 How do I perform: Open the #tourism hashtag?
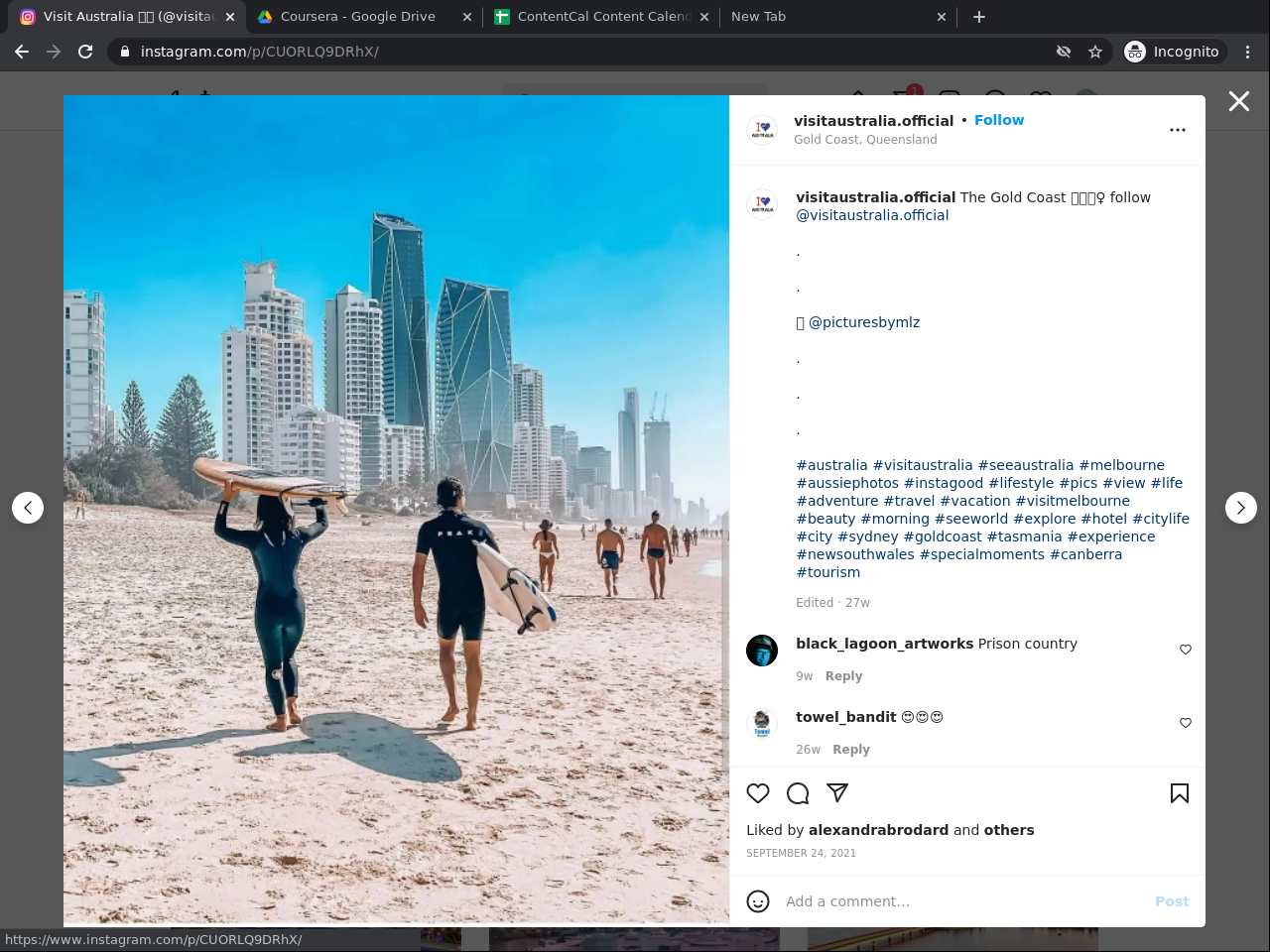(828, 572)
